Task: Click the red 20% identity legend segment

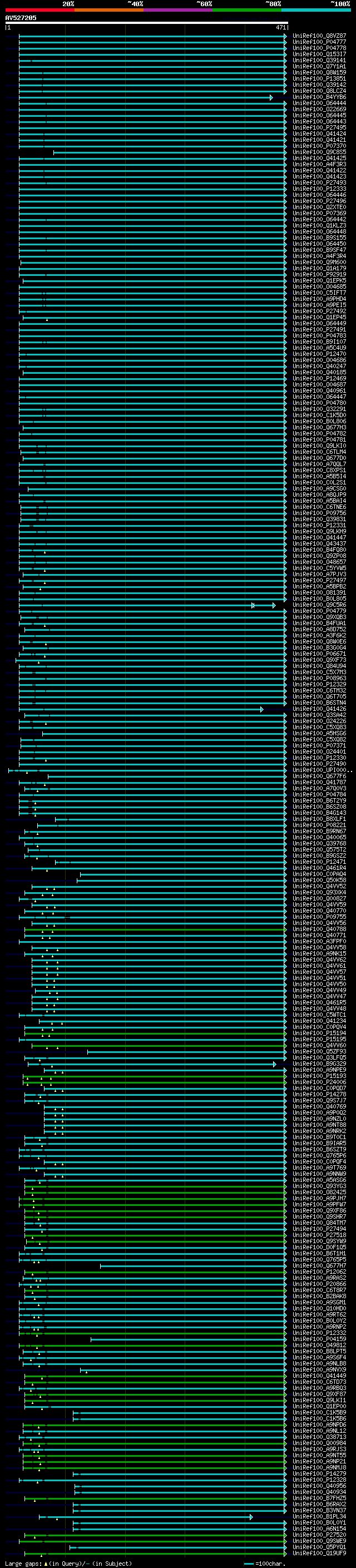Action: point(39,10)
